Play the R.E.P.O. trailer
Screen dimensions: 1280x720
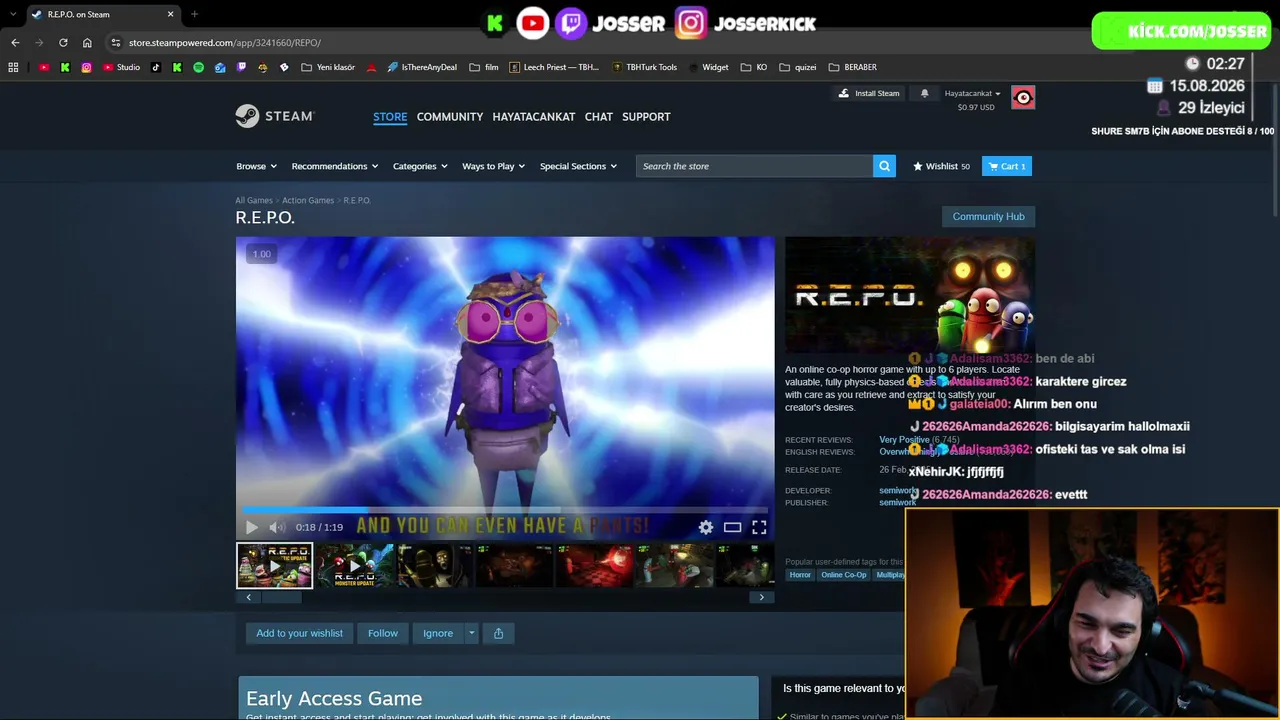pyautogui.click(x=252, y=527)
